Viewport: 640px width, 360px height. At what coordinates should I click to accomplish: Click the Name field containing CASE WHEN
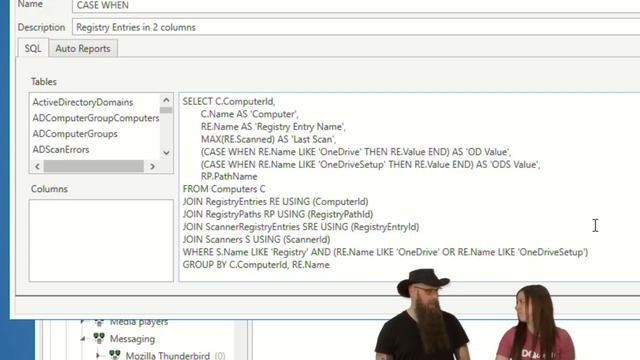356,6
